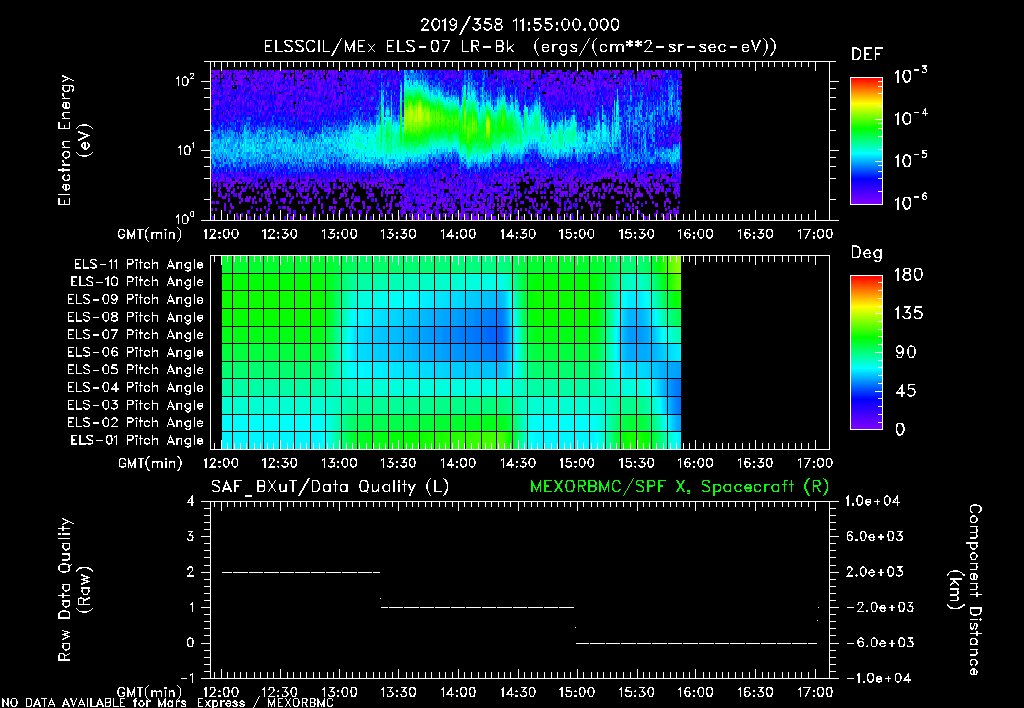Click the title timestamp 2019/358 11:55:00.000
1024x708 pixels.
pos(519,25)
